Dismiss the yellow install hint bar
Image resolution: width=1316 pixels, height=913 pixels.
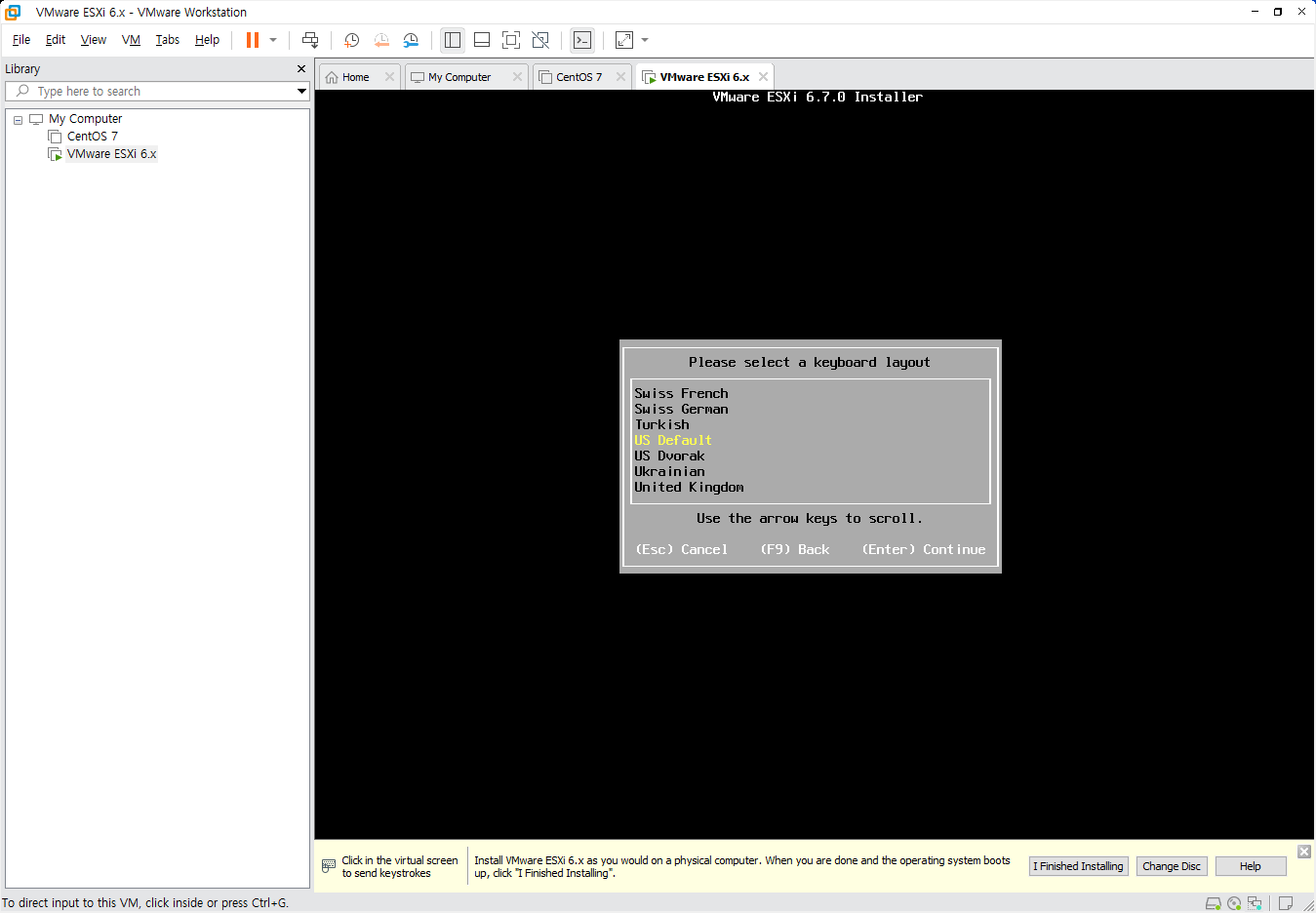[x=1304, y=852]
